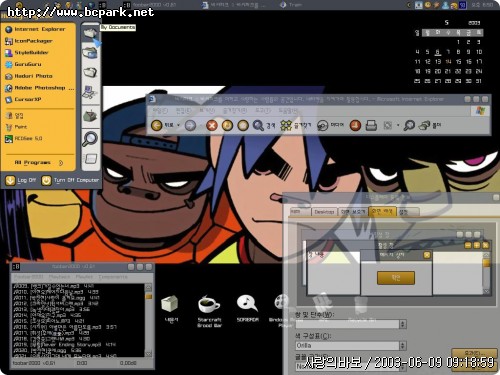Click Turn Off Computer button
The width and height of the screenshot is (500, 375).
tap(71, 180)
